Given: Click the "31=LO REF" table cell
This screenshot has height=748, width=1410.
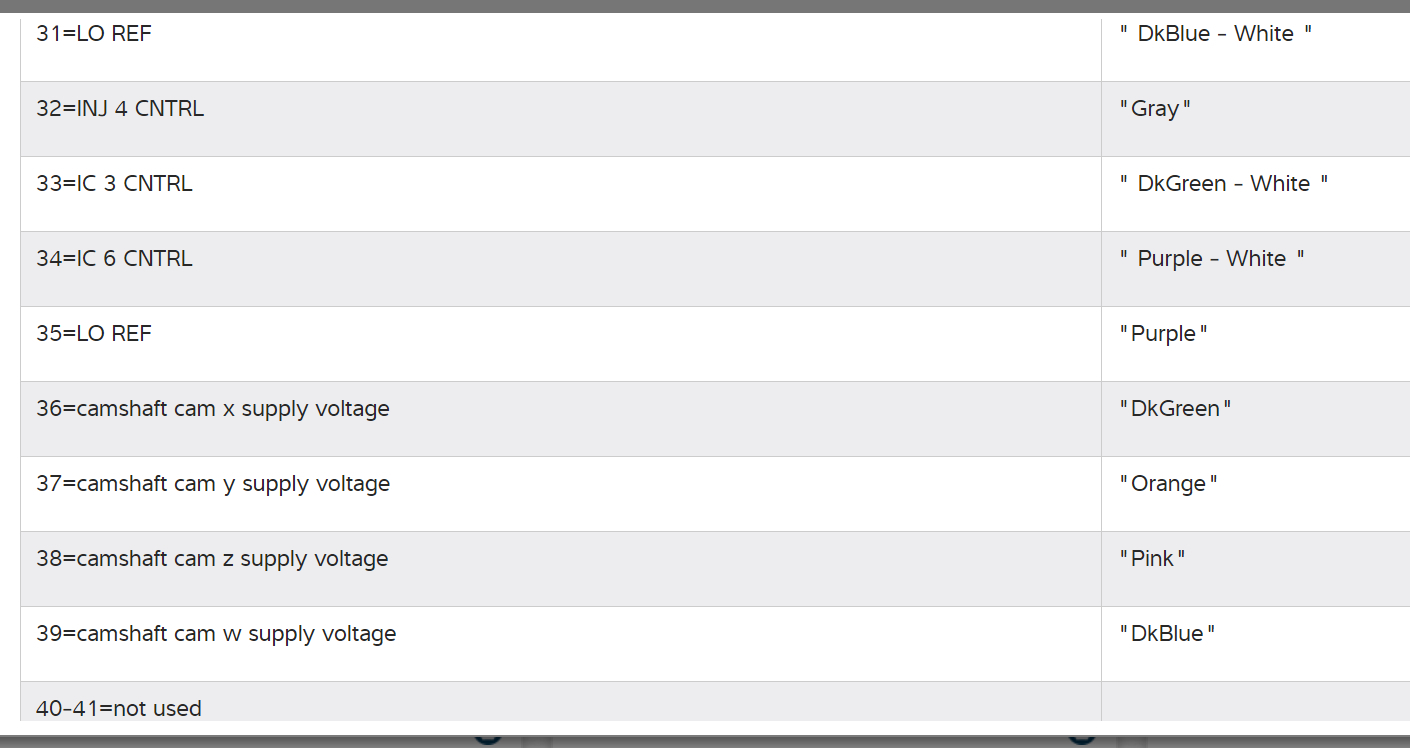Looking at the screenshot, I should point(94,34).
